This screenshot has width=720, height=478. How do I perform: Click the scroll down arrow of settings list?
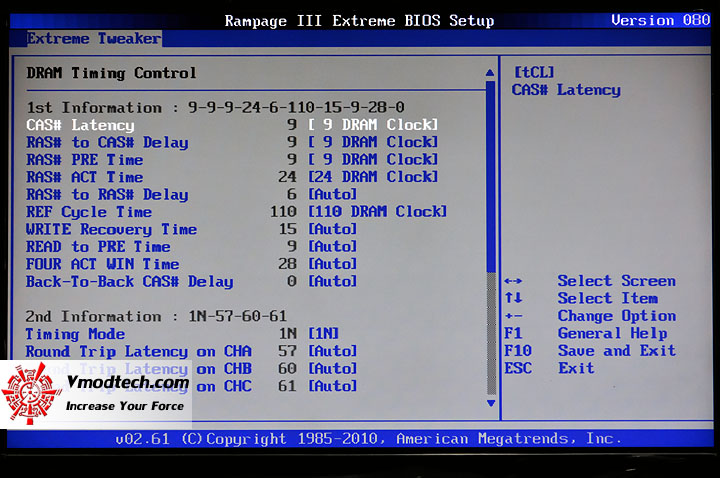(x=491, y=403)
